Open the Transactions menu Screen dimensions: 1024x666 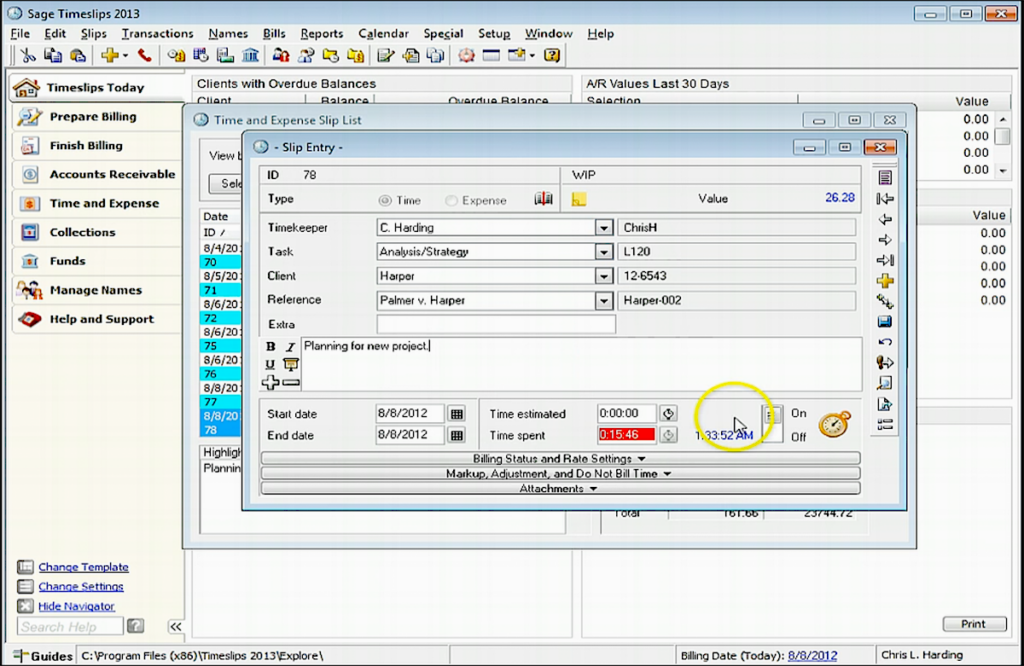[157, 33]
